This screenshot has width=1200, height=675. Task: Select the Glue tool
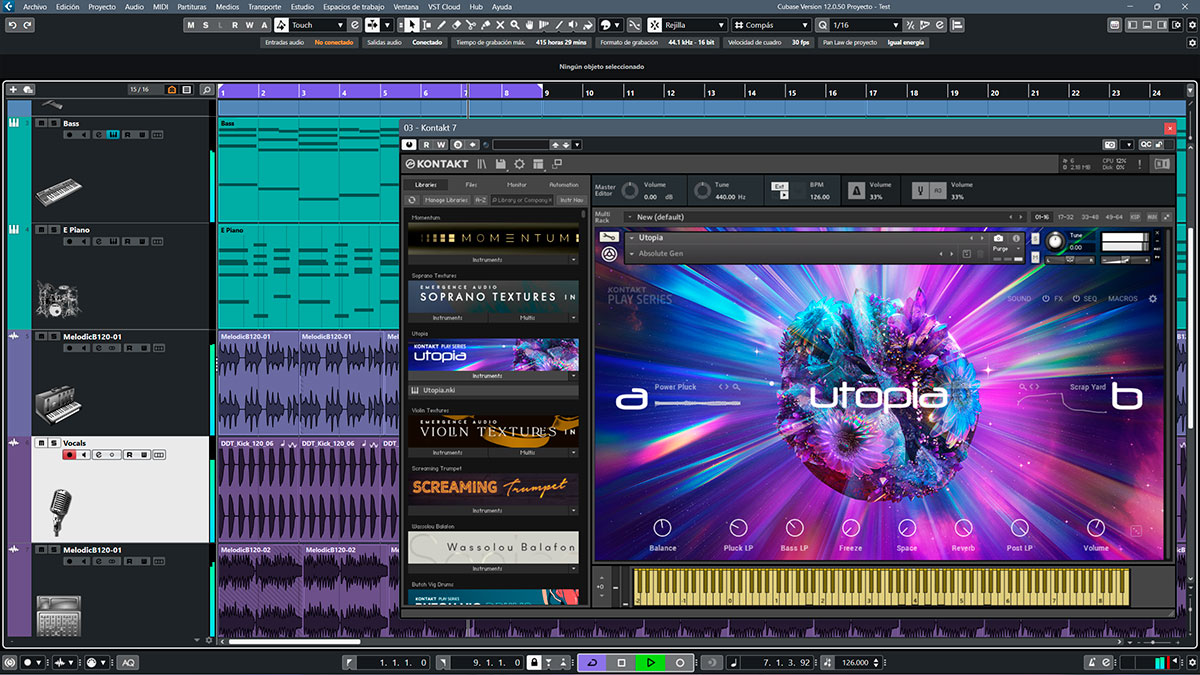[486, 25]
